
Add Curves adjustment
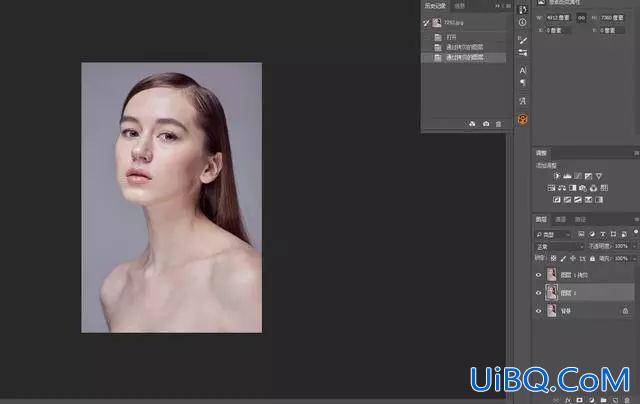[578, 176]
